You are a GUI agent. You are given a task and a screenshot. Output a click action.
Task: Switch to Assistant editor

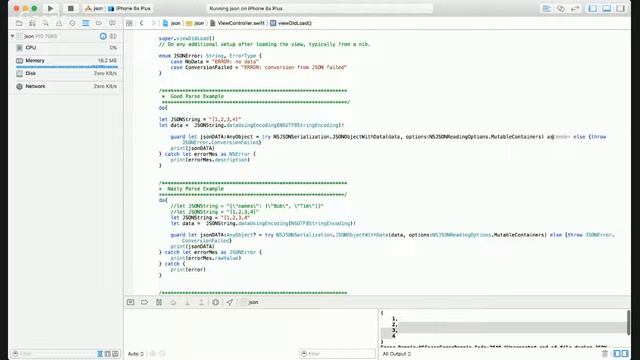561,8
